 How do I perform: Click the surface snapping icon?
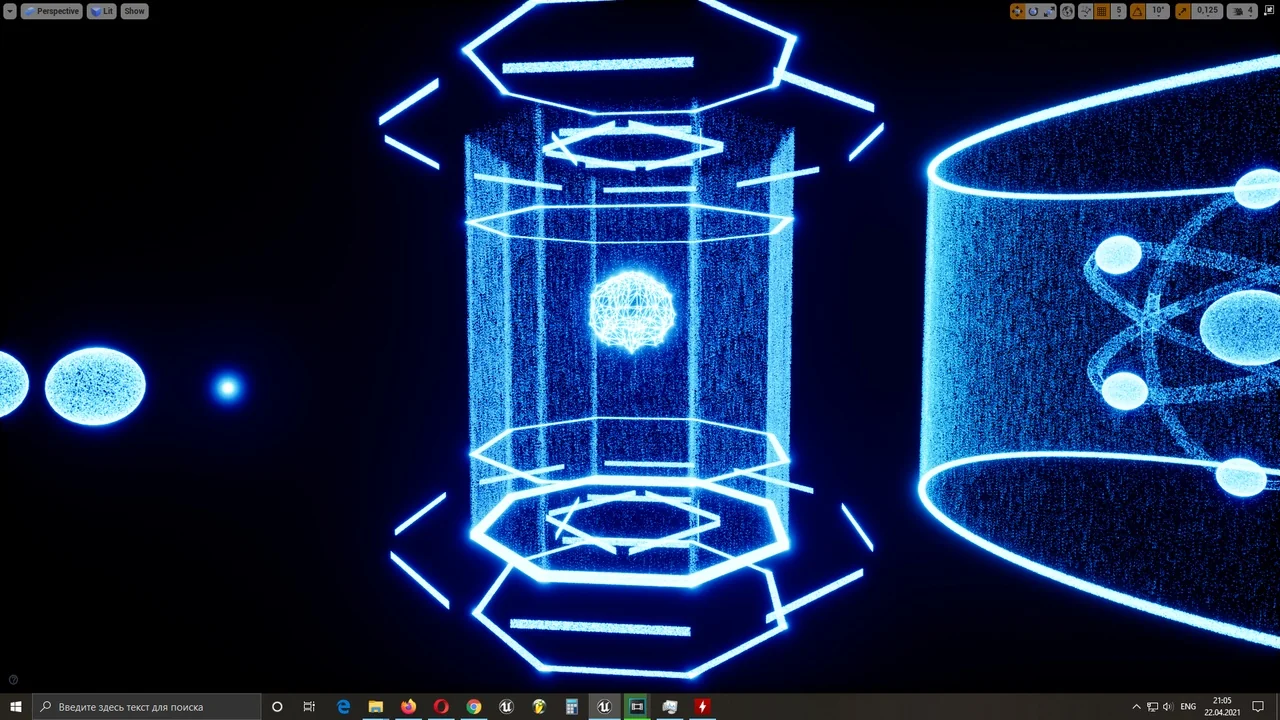click(1085, 11)
